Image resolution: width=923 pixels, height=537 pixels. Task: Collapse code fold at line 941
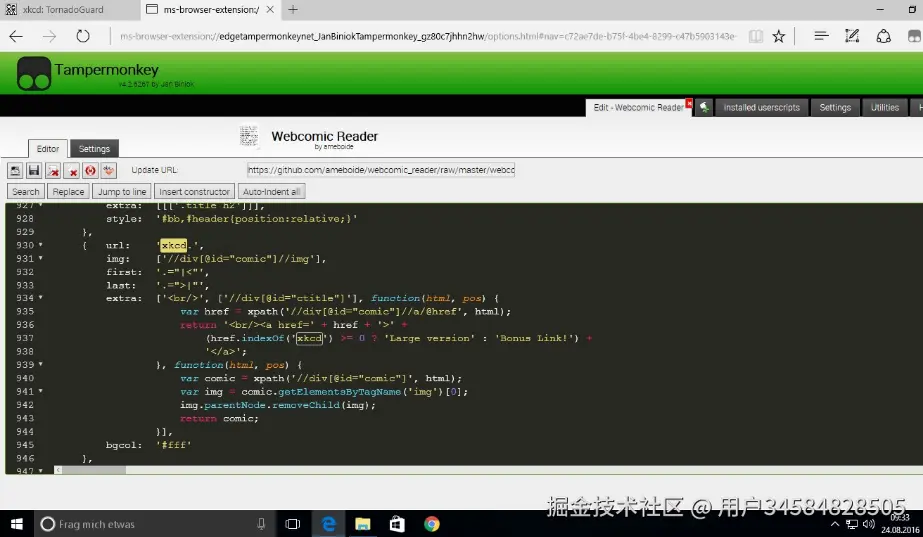pyautogui.click(x=41, y=391)
